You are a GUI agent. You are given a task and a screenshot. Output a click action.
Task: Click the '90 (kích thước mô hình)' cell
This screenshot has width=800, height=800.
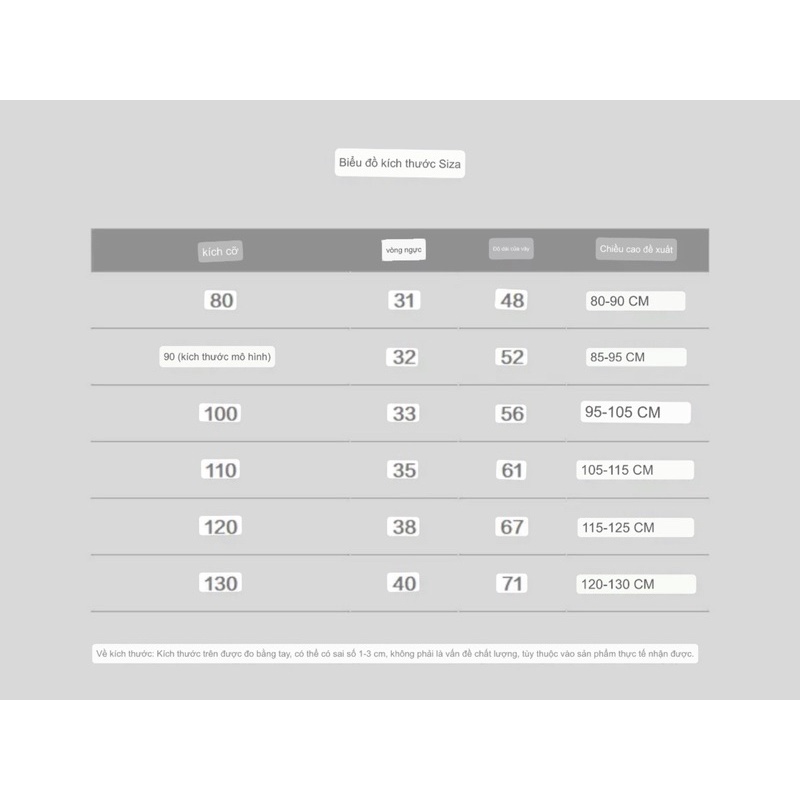(x=218, y=356)
